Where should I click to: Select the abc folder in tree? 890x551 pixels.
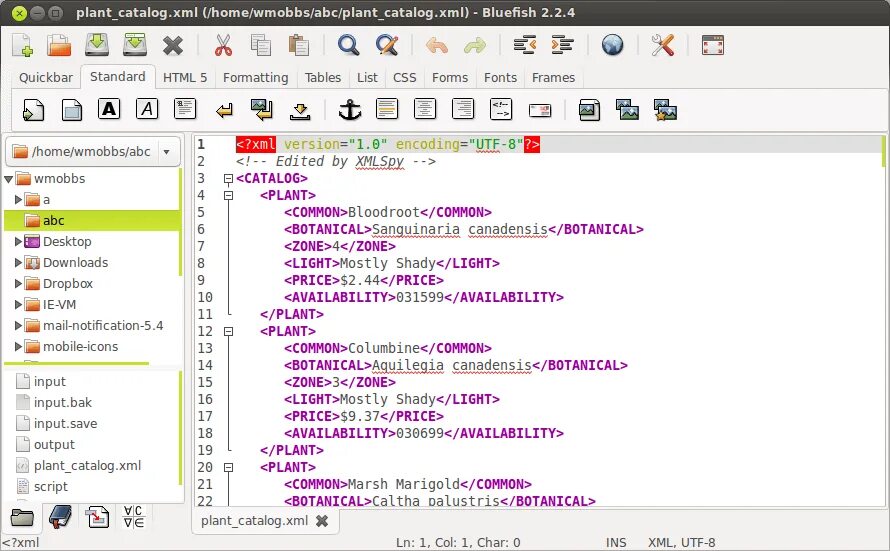[x=92, y=221]
